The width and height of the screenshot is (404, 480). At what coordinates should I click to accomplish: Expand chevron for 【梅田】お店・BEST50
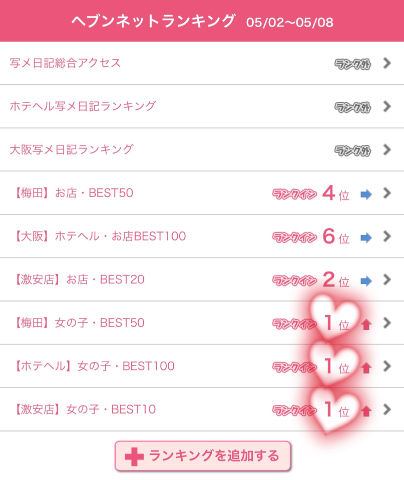pos(387,193)
